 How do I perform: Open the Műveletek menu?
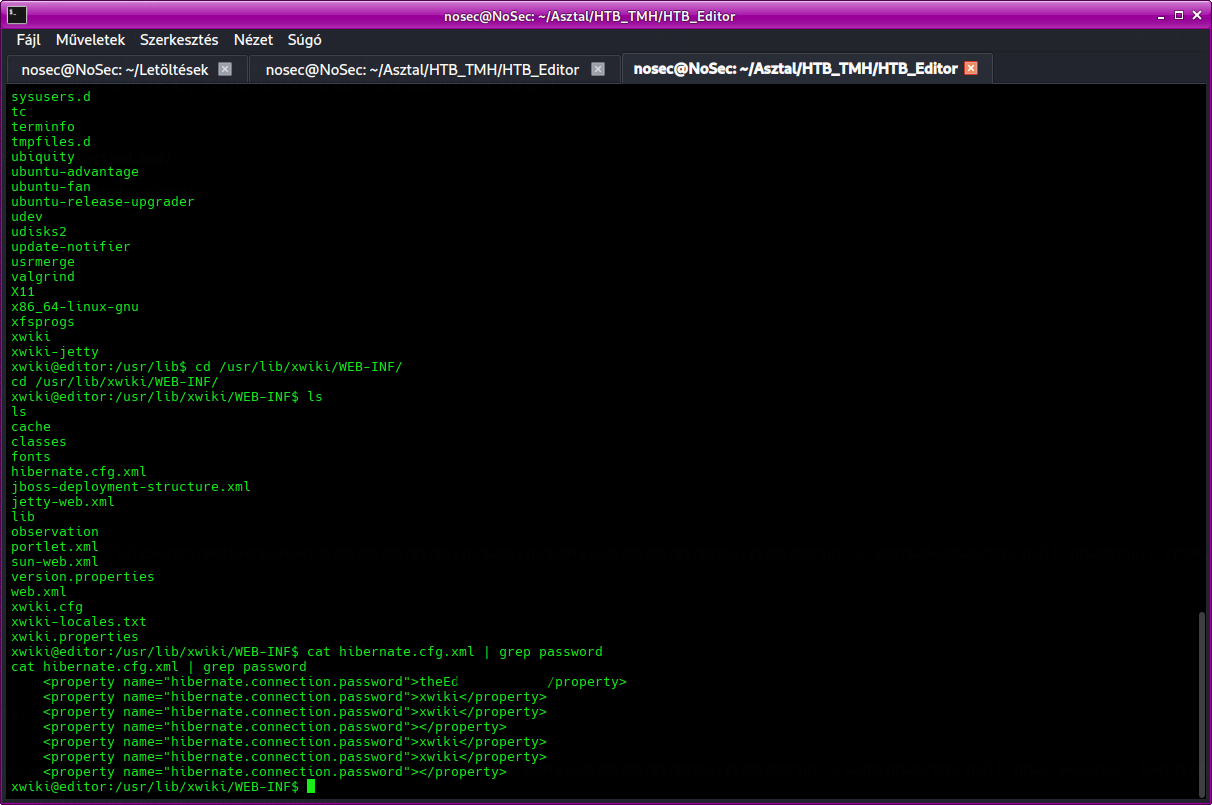click(x=90, y=40)
